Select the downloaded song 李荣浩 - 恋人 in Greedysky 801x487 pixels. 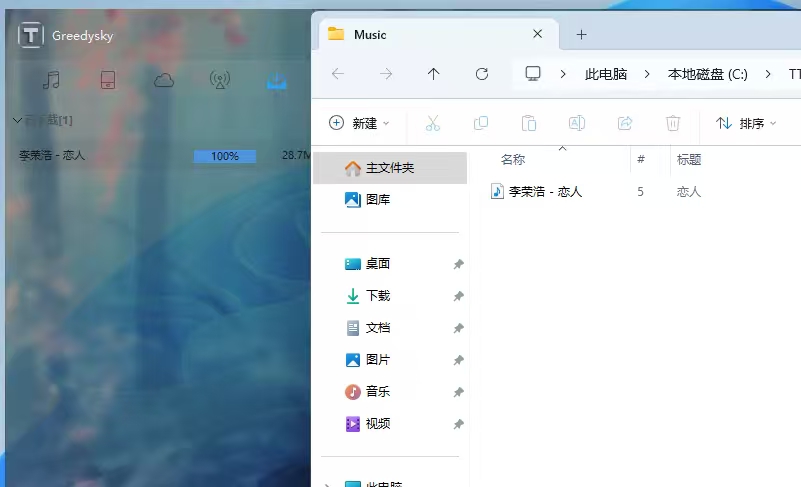tap(52, 155)
